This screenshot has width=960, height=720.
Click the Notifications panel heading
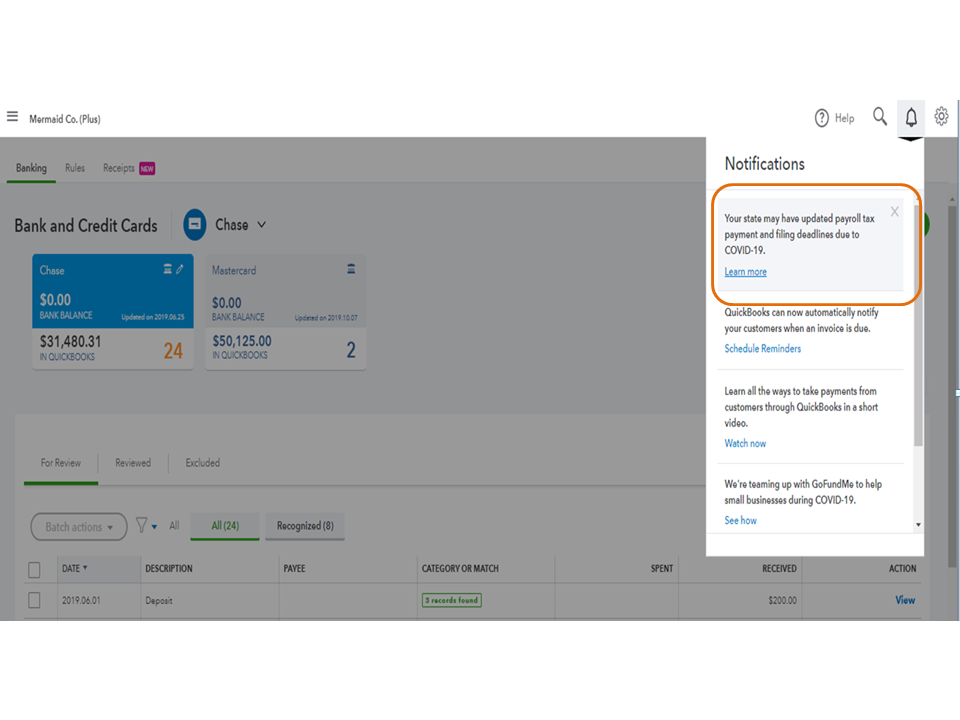[x=765, y=164]
